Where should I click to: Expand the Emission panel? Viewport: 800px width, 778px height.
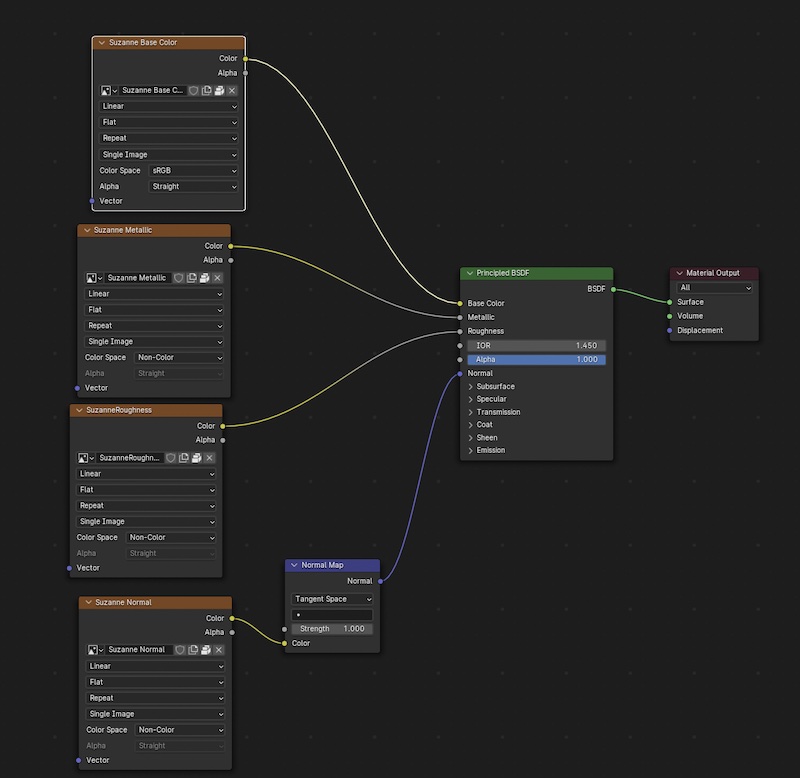(x=470, y=450)
